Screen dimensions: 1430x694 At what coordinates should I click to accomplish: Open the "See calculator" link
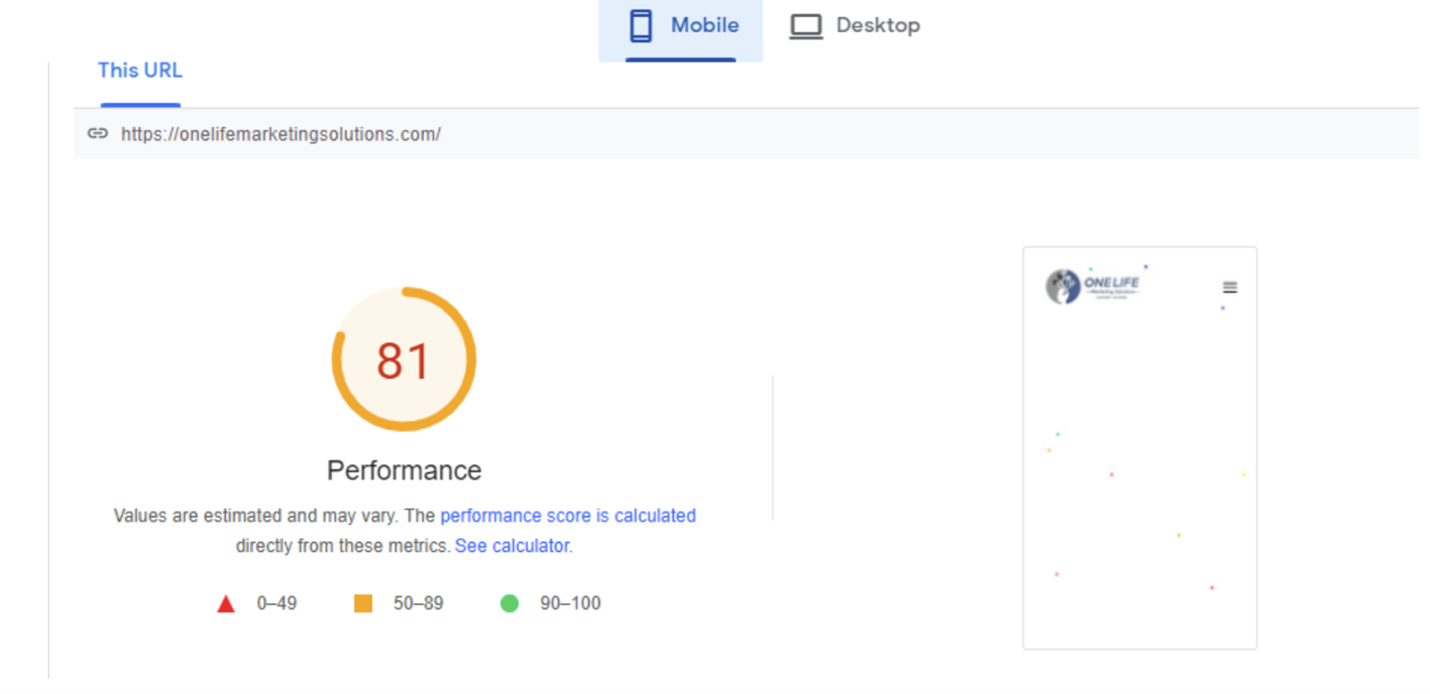tap(511, 546)
